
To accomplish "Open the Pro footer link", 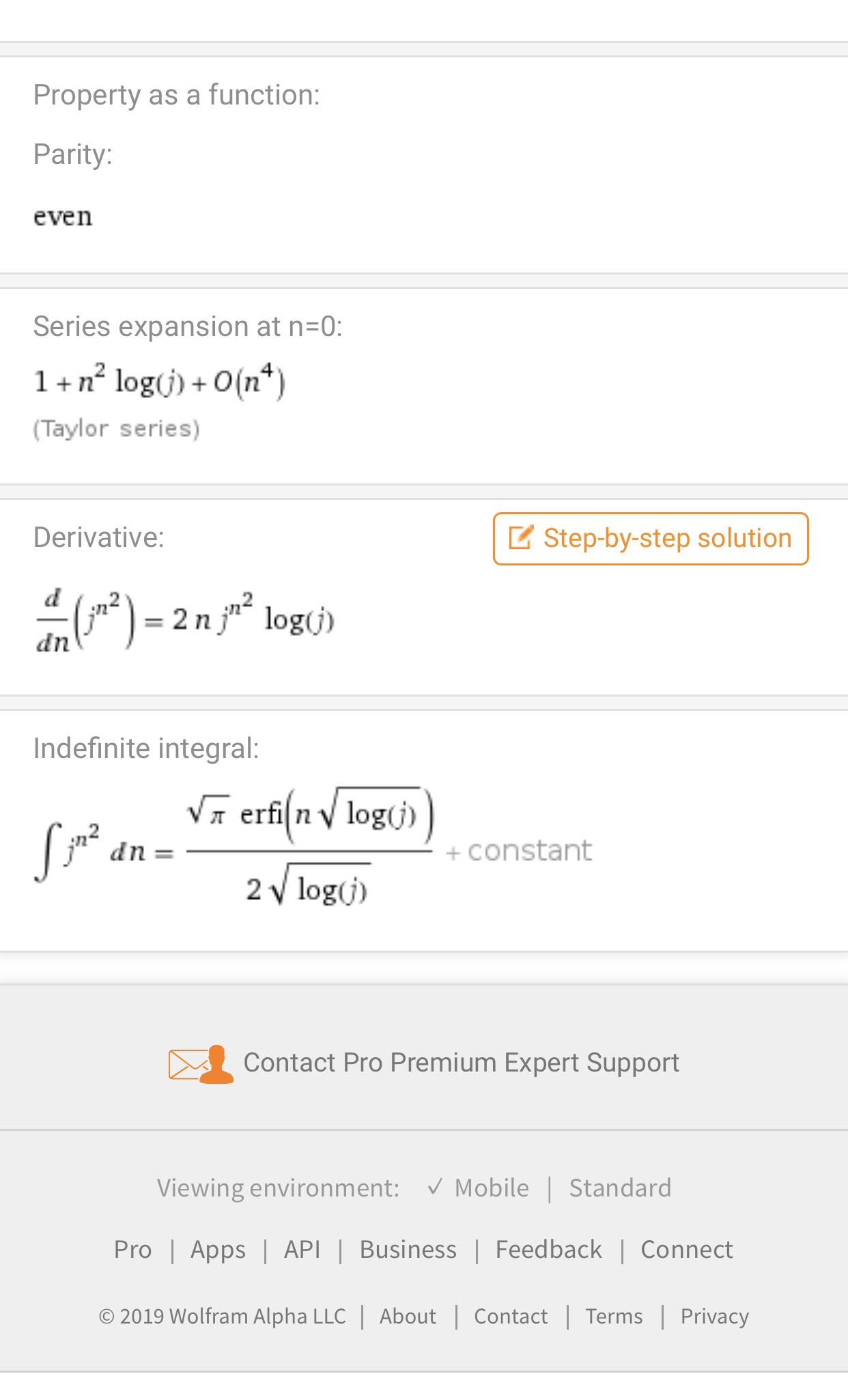I will tap(132, 1250).
